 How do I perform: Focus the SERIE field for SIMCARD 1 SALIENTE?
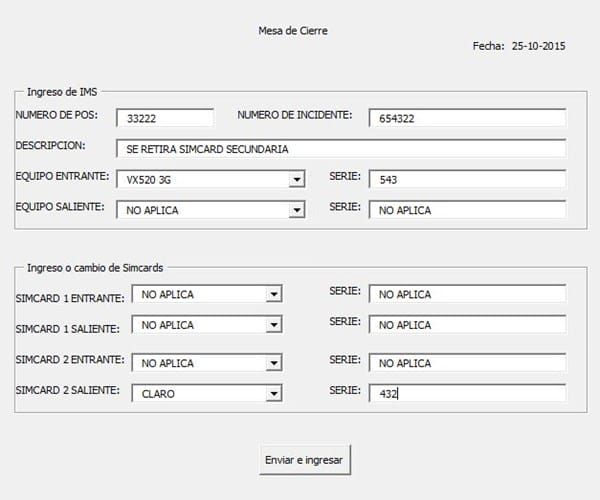(x=466, y=325)
